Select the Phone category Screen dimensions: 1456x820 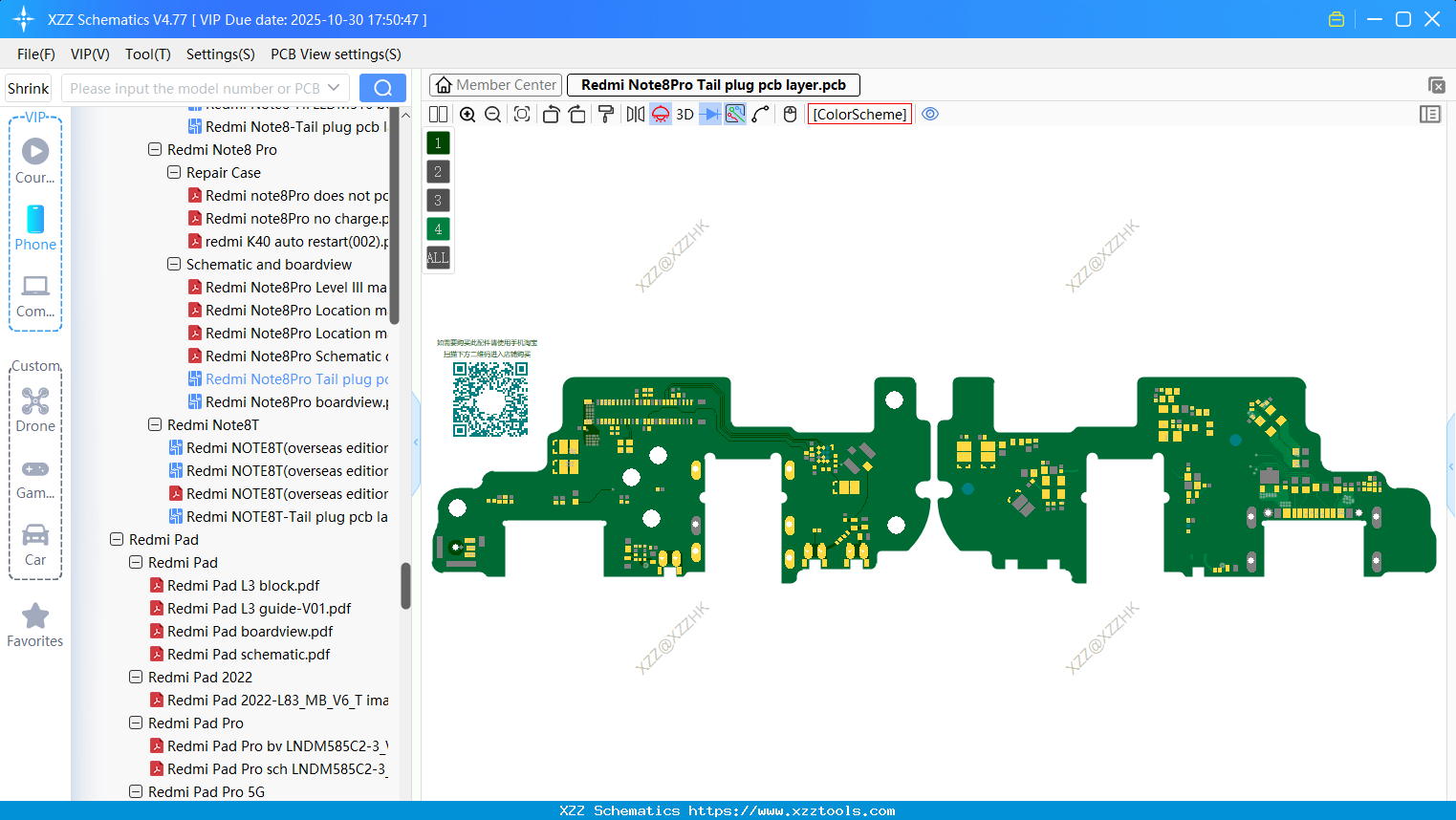coord(35,227)
